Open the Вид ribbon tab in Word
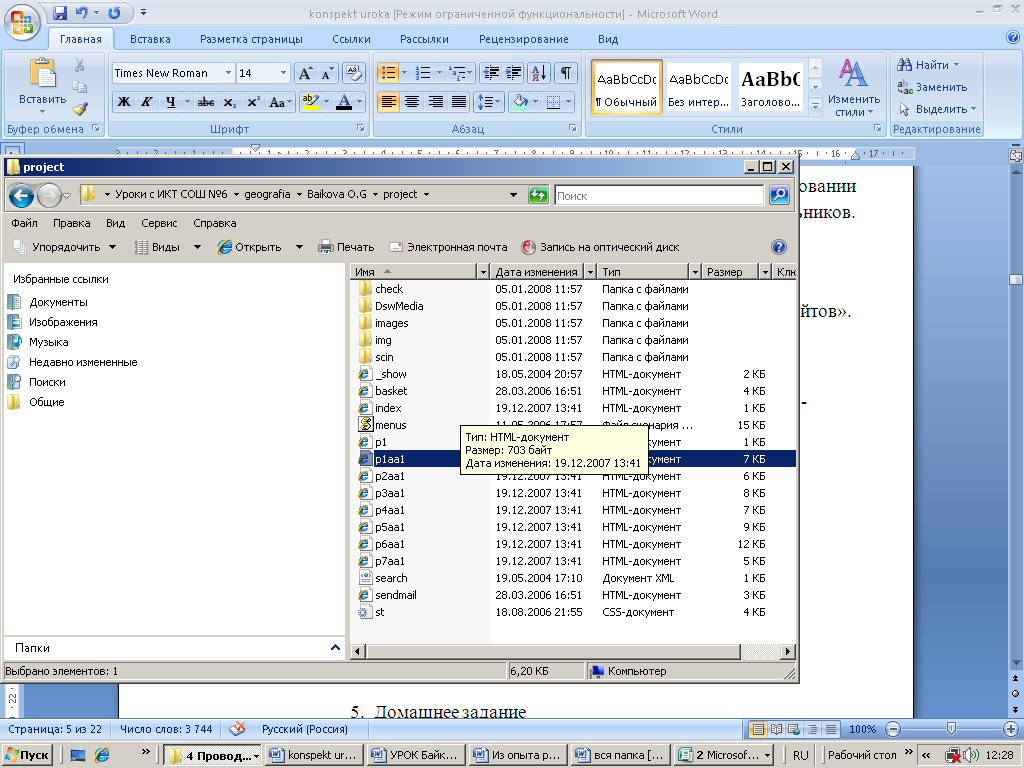Screen dimensions: 1024x768 pyautogui.click(x=608, y=39)
